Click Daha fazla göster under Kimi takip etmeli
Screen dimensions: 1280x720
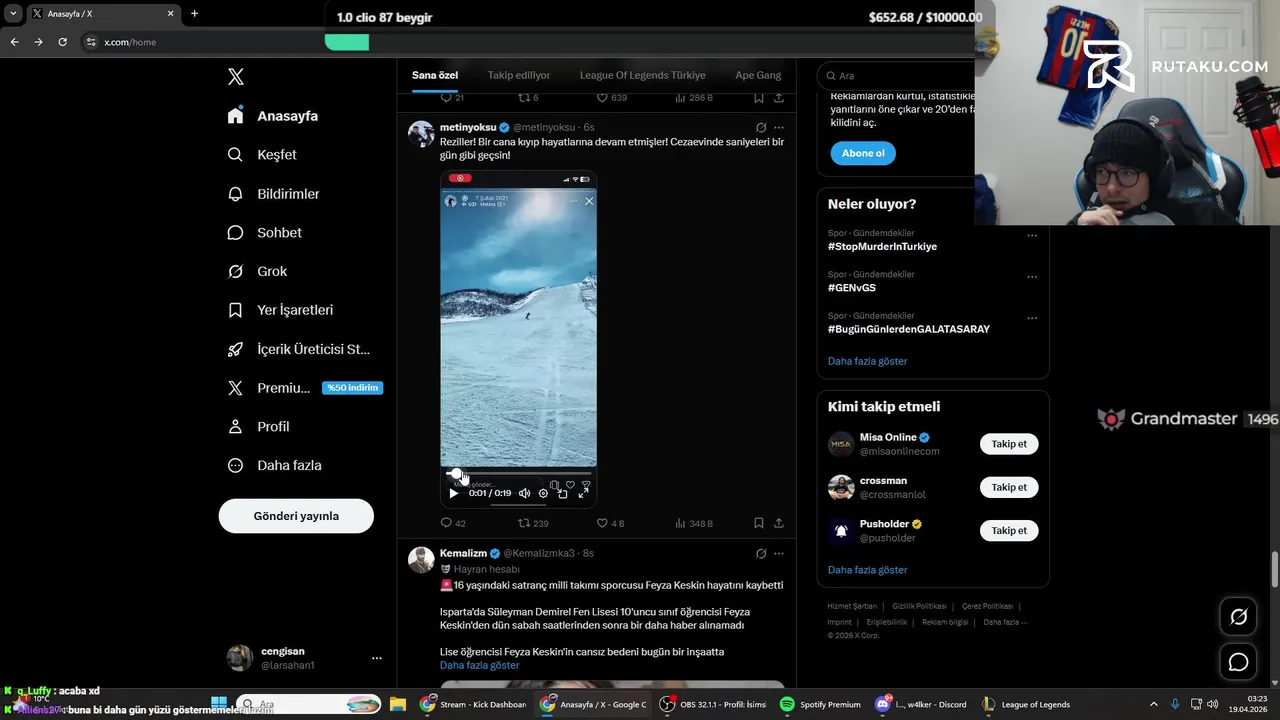[x=868, y=570]
